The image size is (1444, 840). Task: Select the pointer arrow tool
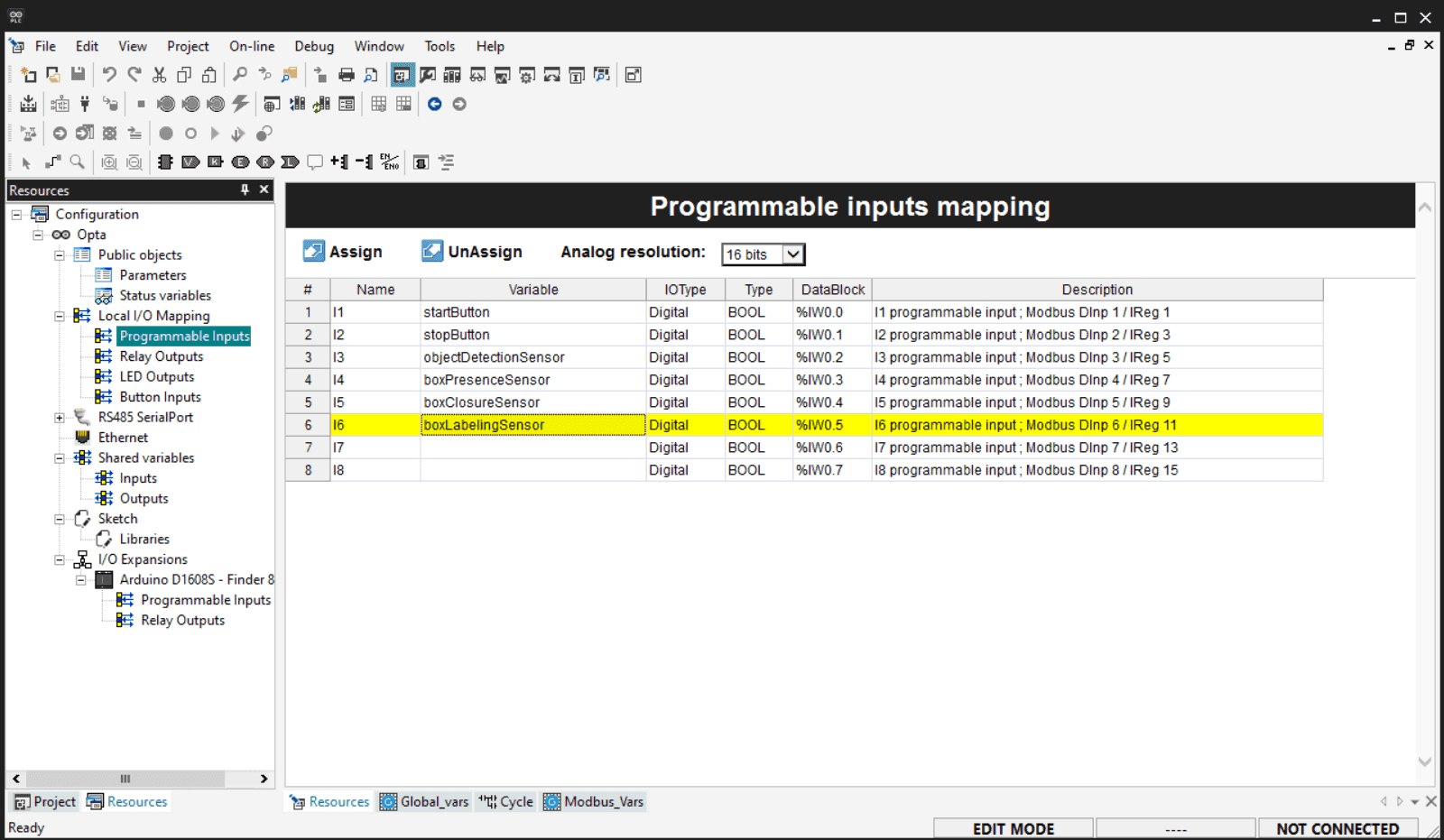coord(26,162)
